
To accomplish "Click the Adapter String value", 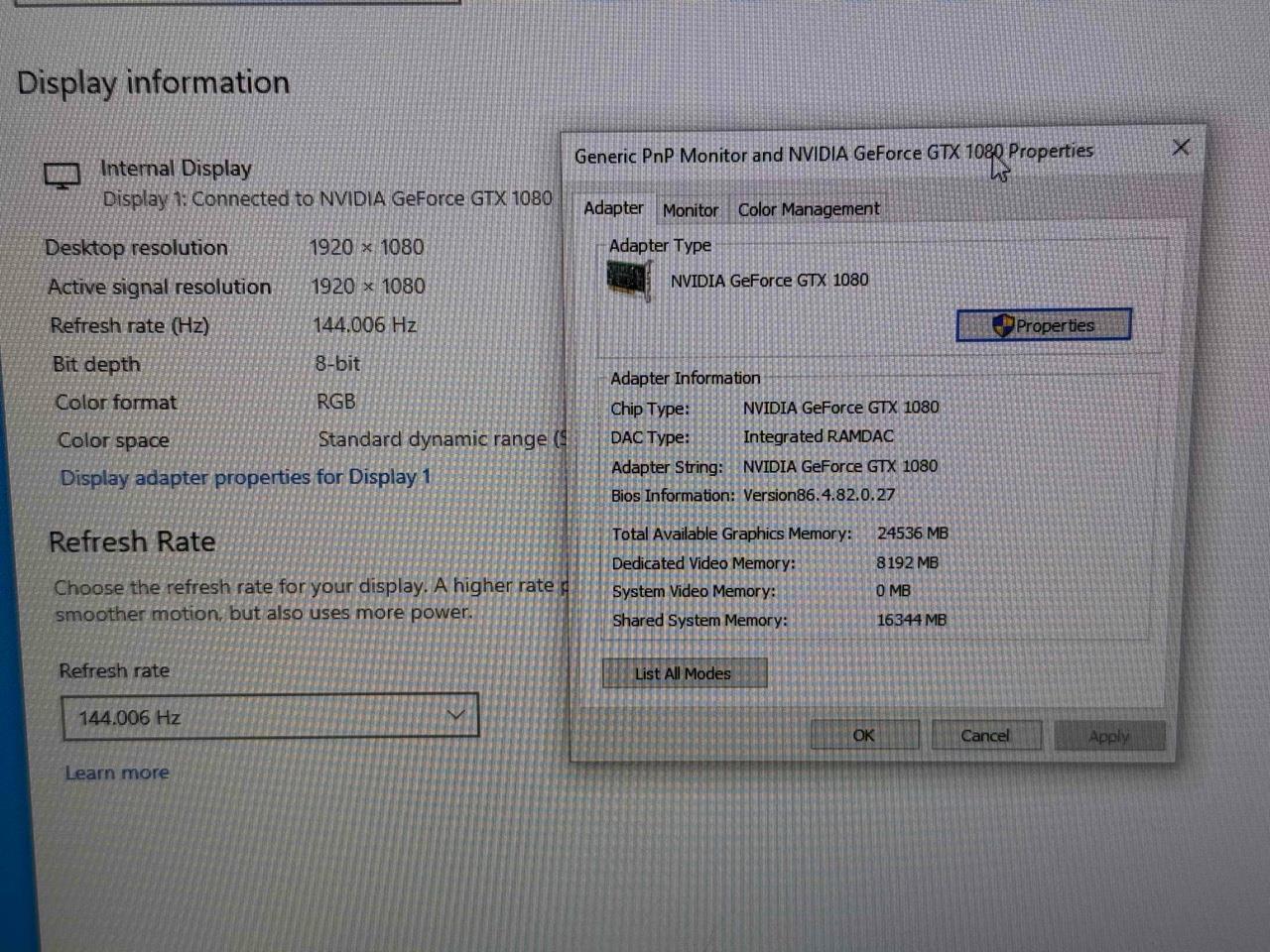I will click(839, 466).
